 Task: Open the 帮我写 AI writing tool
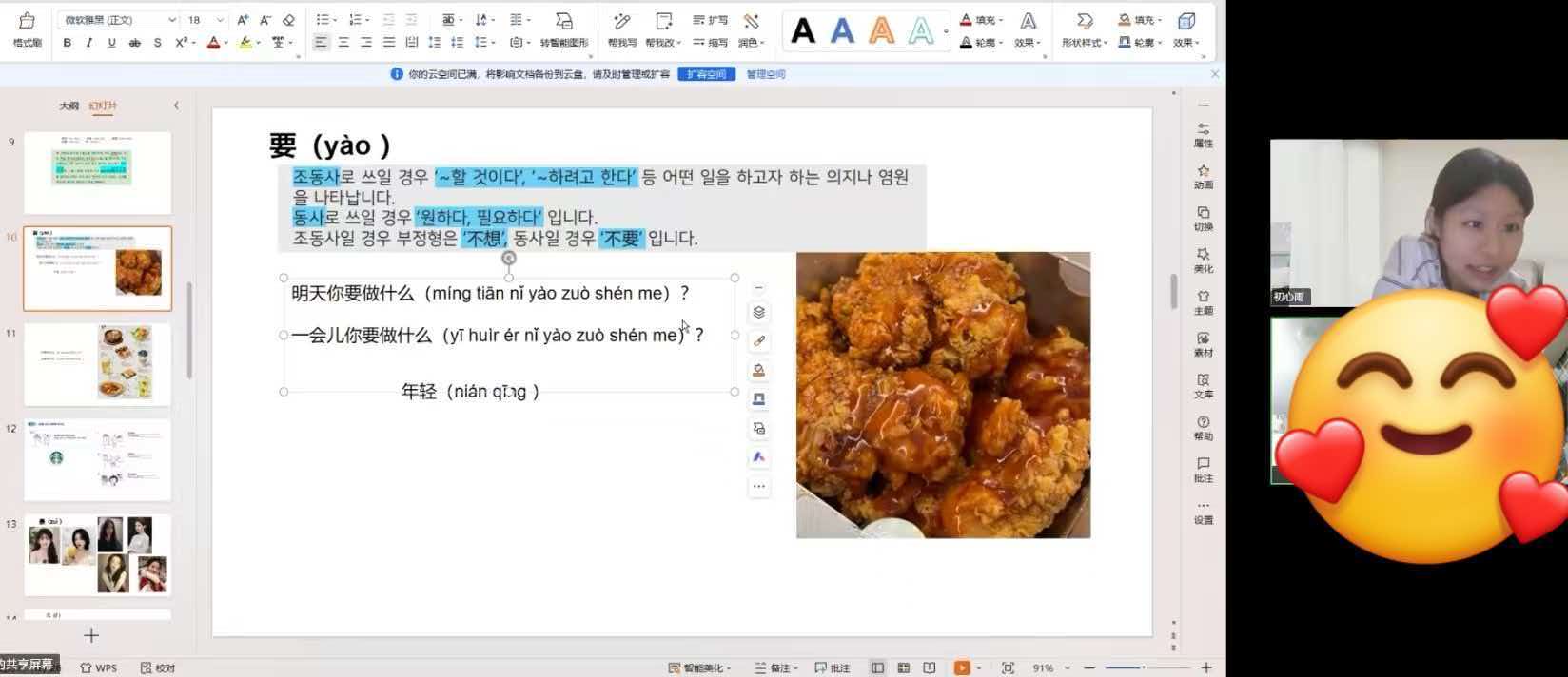(622, 29)
